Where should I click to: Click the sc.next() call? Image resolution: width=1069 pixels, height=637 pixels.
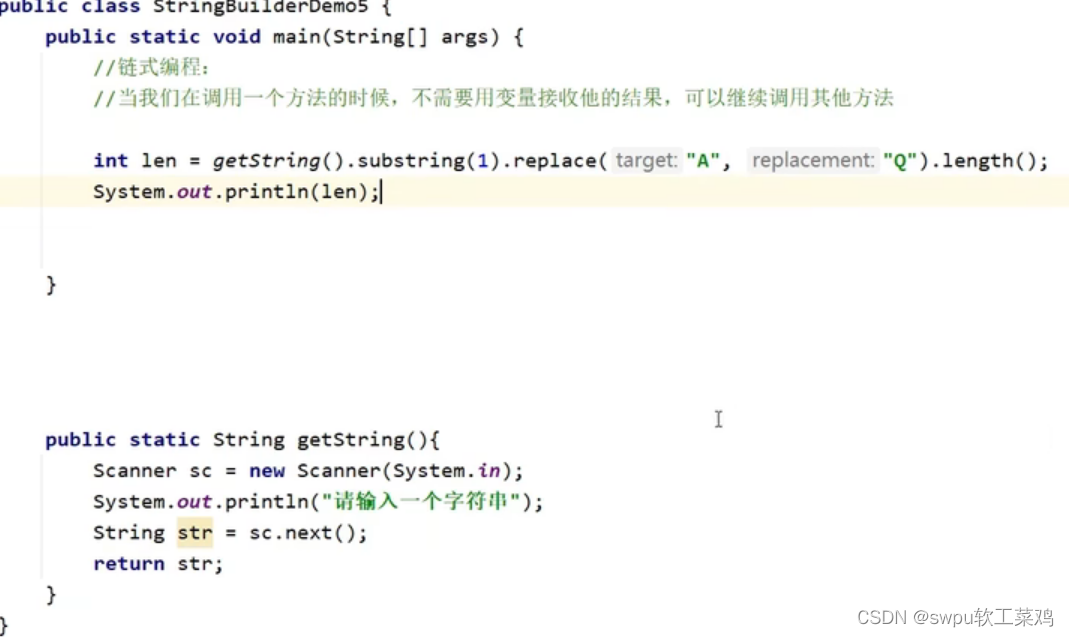(302, 533)
